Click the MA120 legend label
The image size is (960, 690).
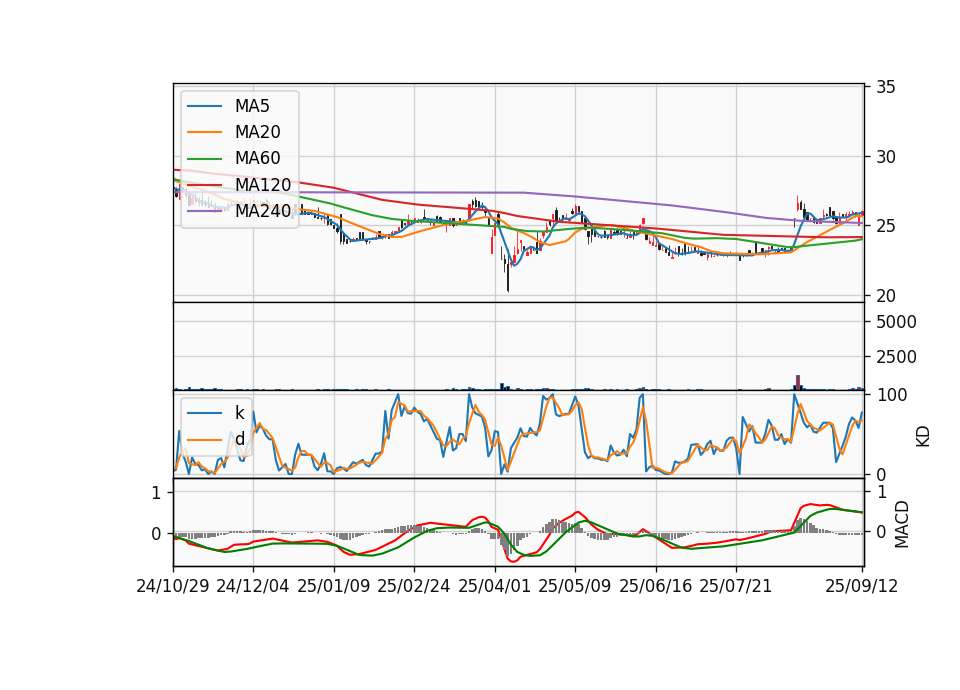click(263, 185)
